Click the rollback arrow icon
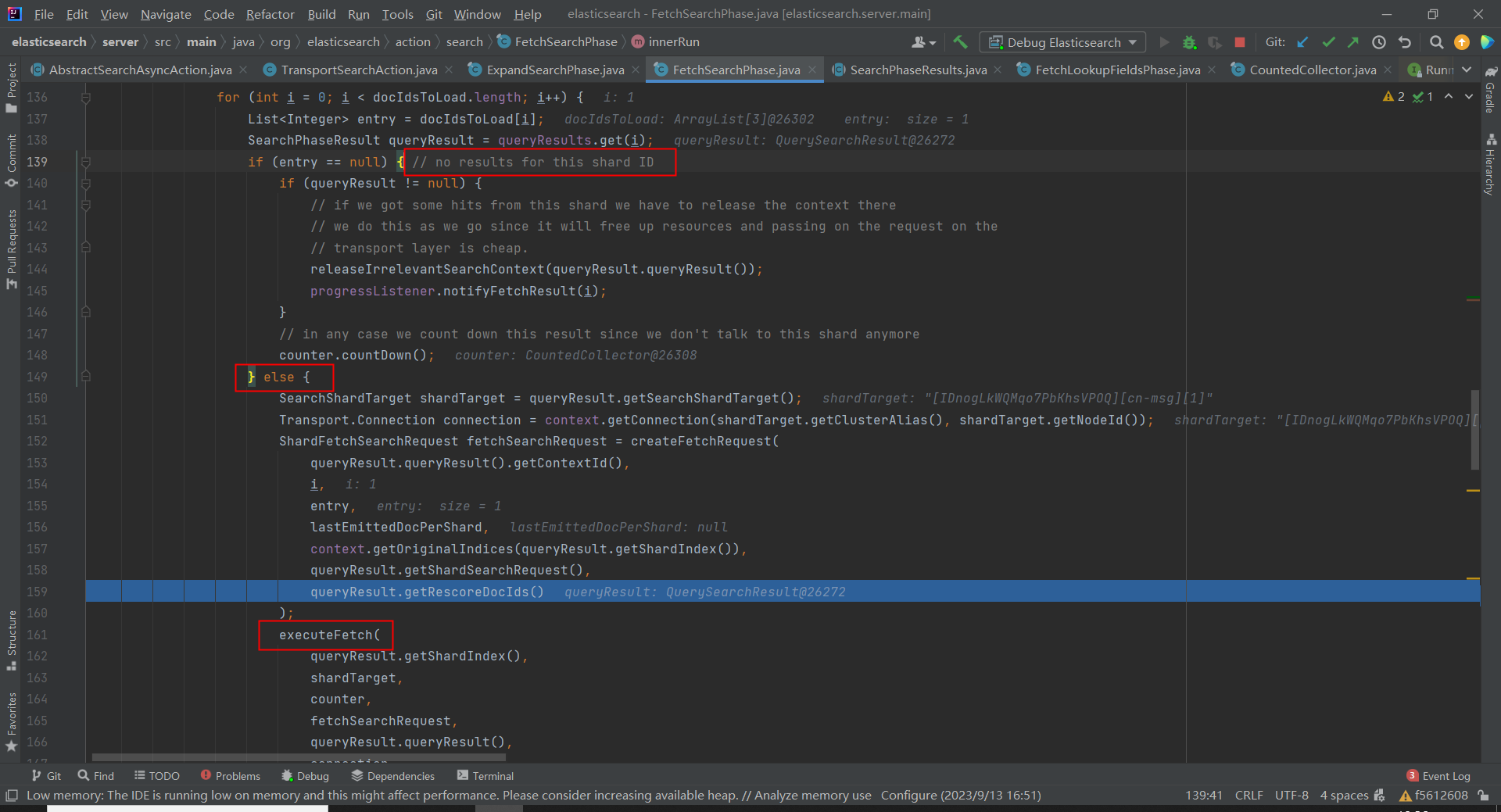The image size is (1501, 812). point(1405,42)
